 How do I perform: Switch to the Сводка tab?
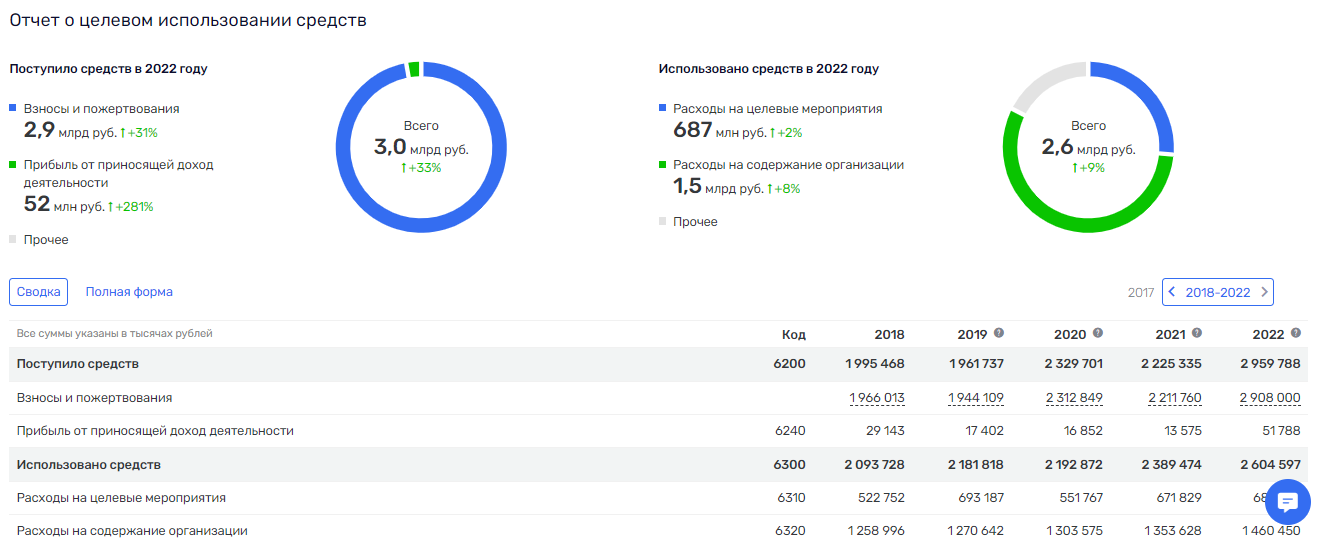point(38,292)
